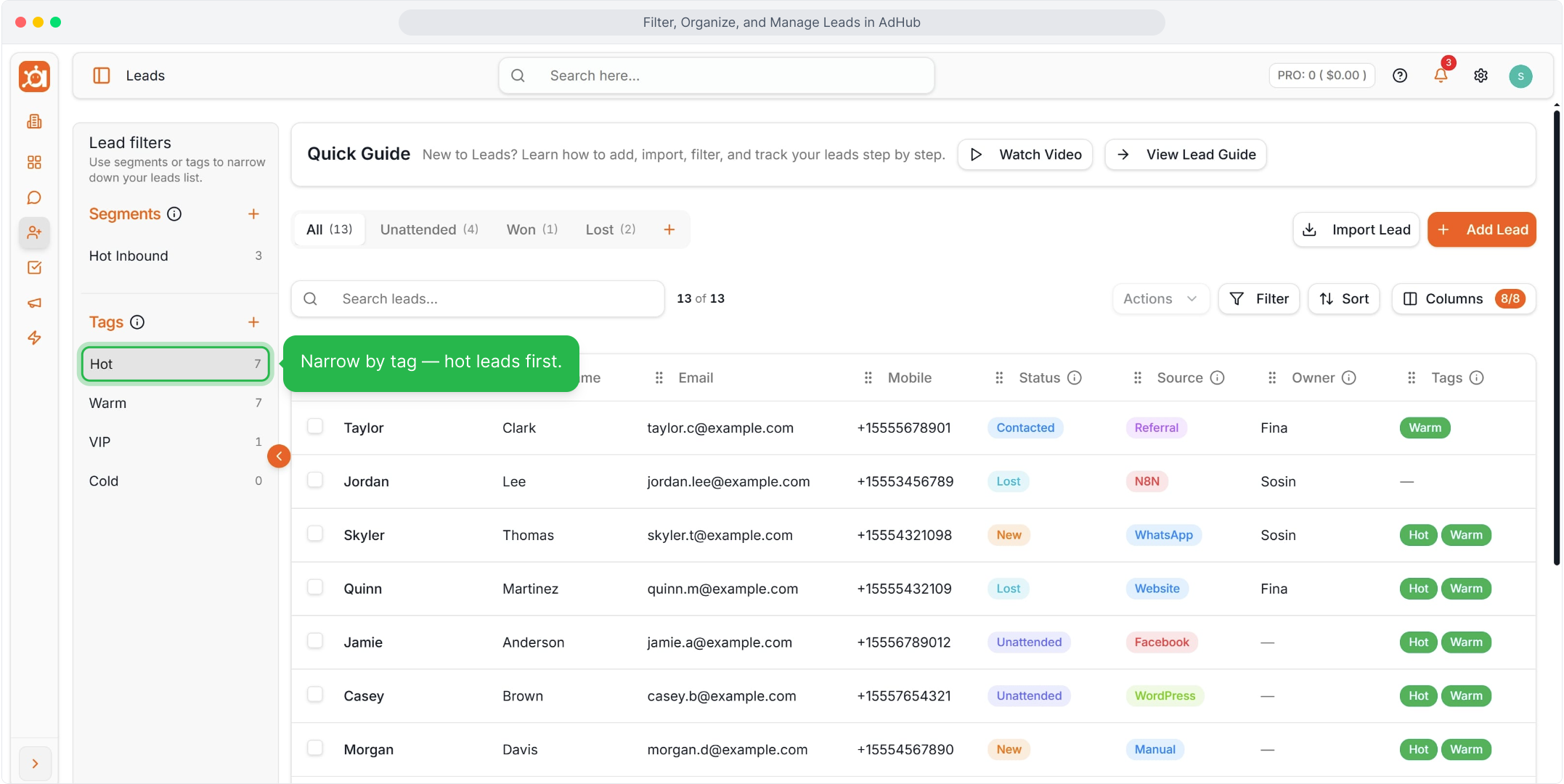The height and width of the screenshot is (784, 1564).
Task: Expand the left navigation with bottom chevron
Action: (x=35, y=764)
